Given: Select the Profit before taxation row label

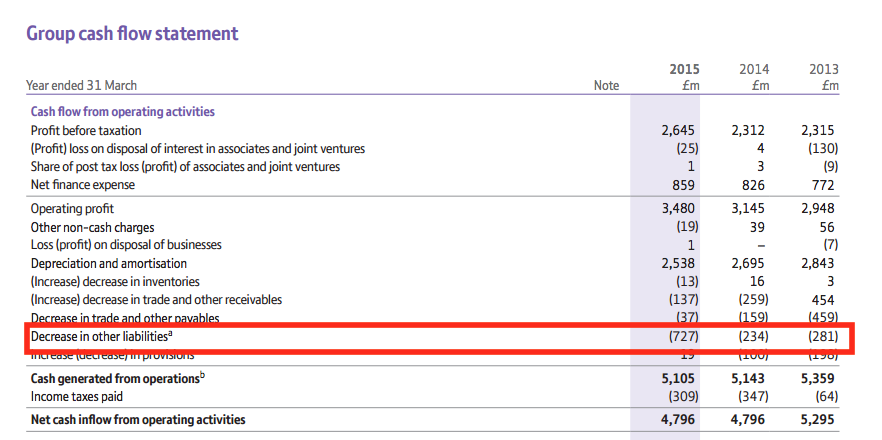Looking at the screenshot, I should tap(86, 130).
